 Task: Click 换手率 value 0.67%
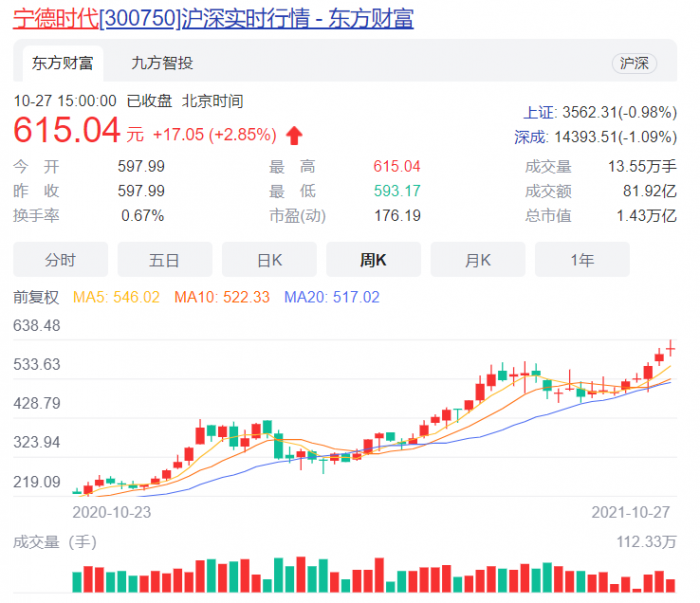[143, 216]
